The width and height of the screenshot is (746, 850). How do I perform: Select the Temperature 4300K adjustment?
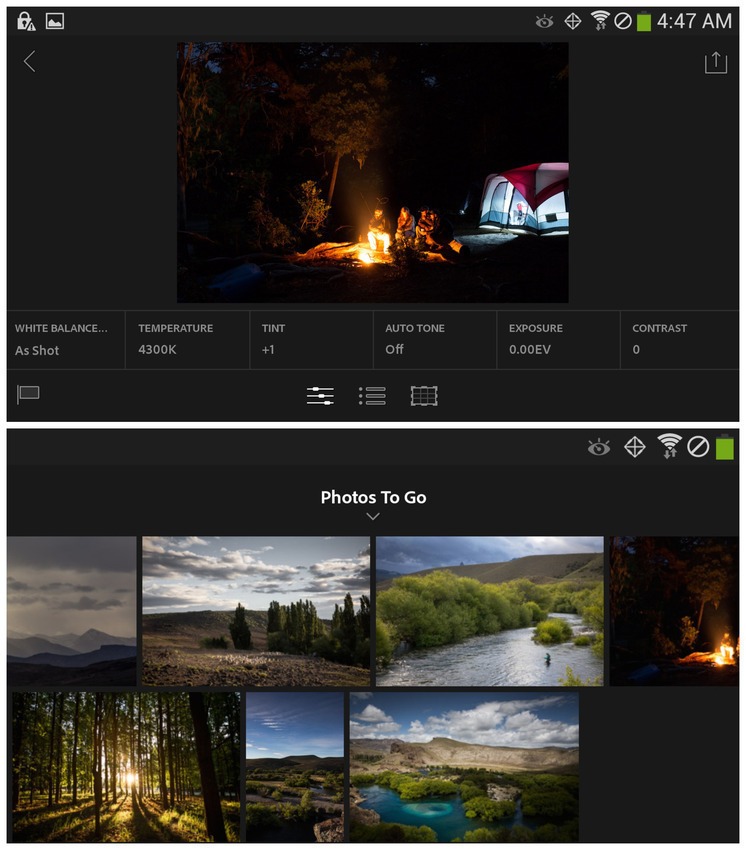click(x=188, y=340)
